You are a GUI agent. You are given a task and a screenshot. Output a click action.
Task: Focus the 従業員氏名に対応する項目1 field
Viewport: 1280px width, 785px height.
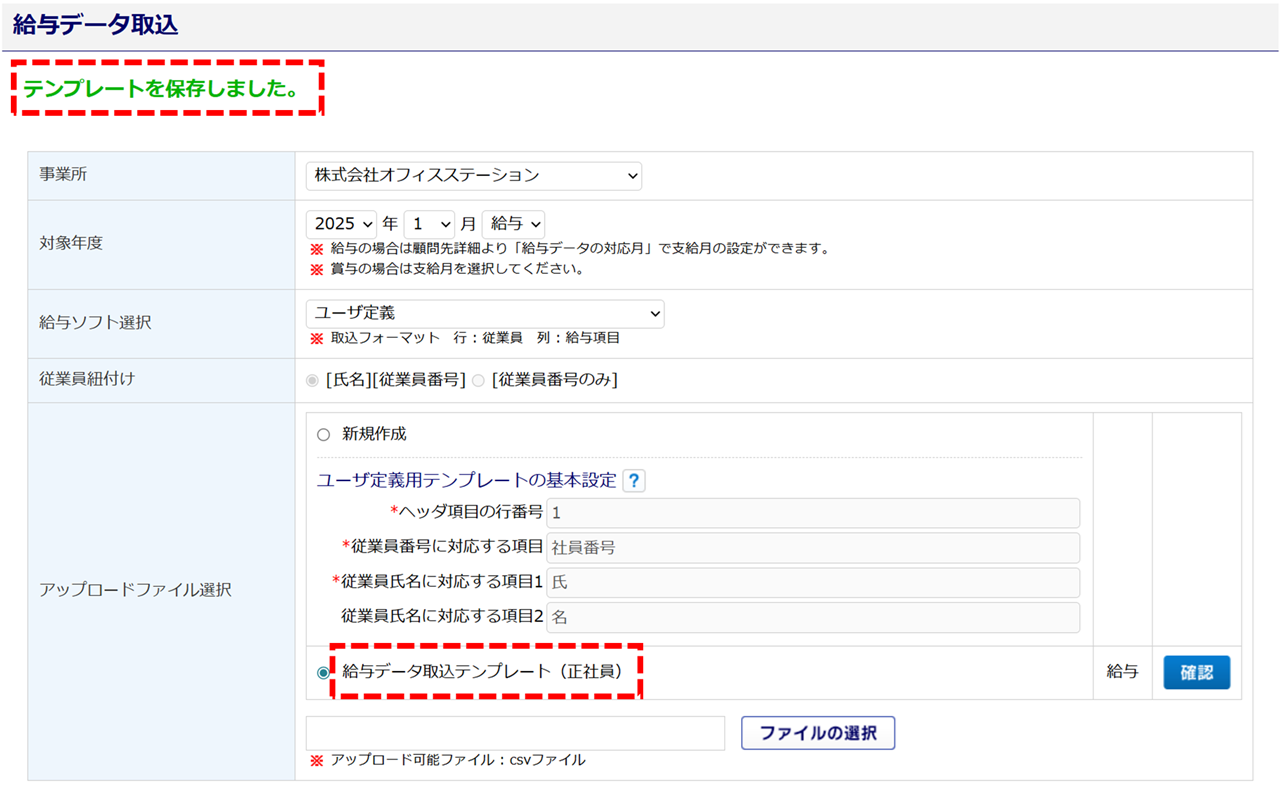[x=813, y=583]
